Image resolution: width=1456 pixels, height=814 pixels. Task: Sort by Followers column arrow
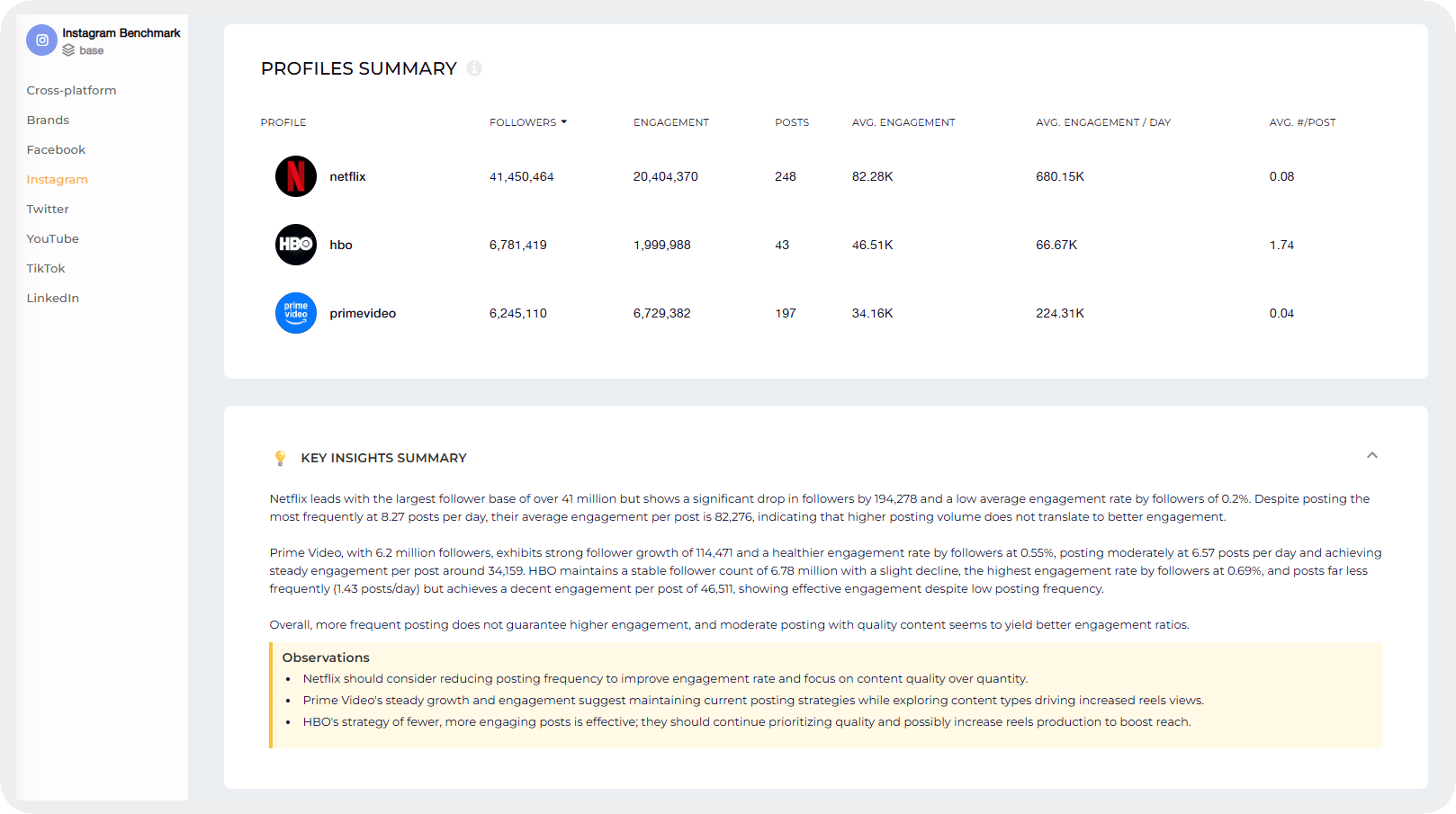564,121
